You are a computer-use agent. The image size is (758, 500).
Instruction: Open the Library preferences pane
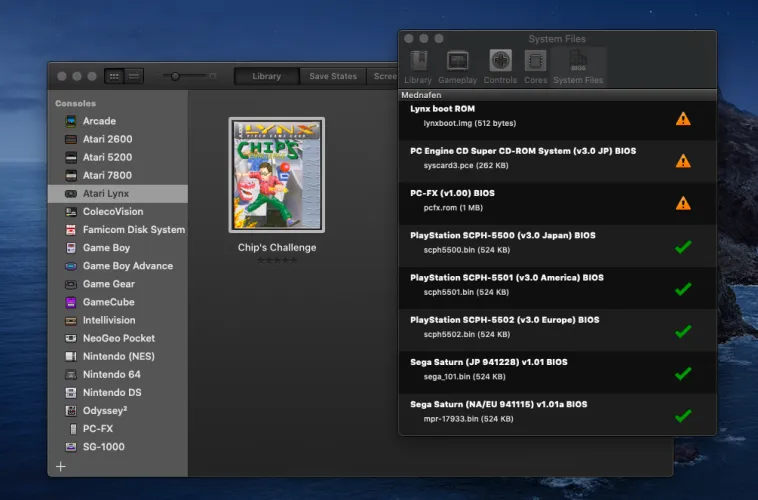(418, 66)
